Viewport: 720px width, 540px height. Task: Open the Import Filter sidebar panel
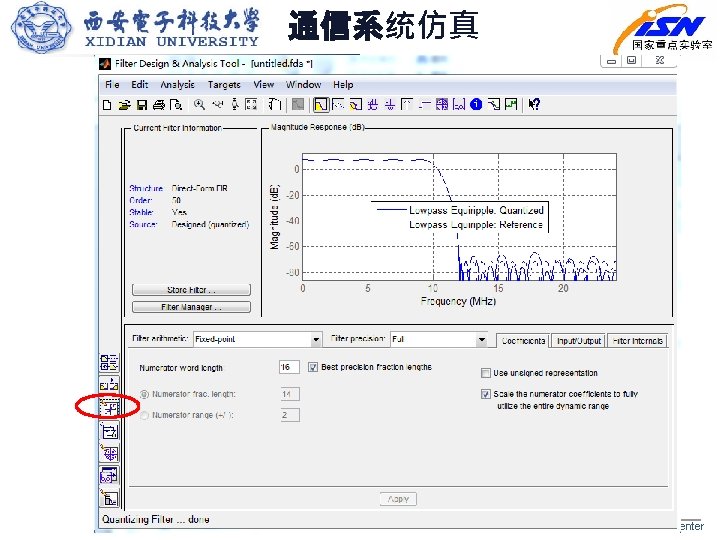point(109,475)
